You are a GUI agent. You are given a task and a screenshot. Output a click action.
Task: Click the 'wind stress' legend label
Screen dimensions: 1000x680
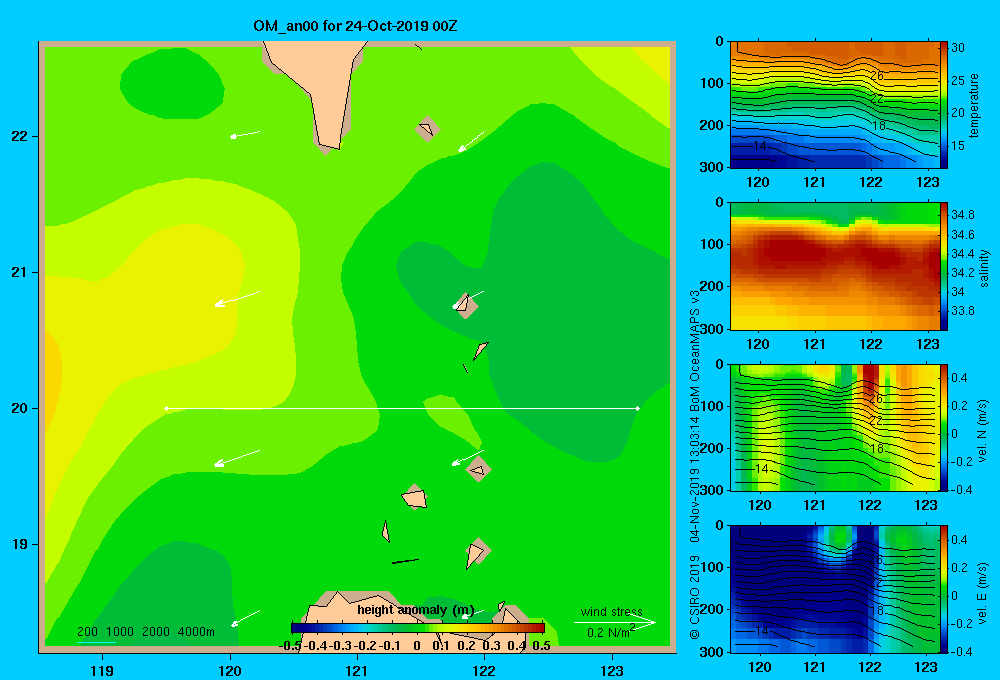click(612, 611)
